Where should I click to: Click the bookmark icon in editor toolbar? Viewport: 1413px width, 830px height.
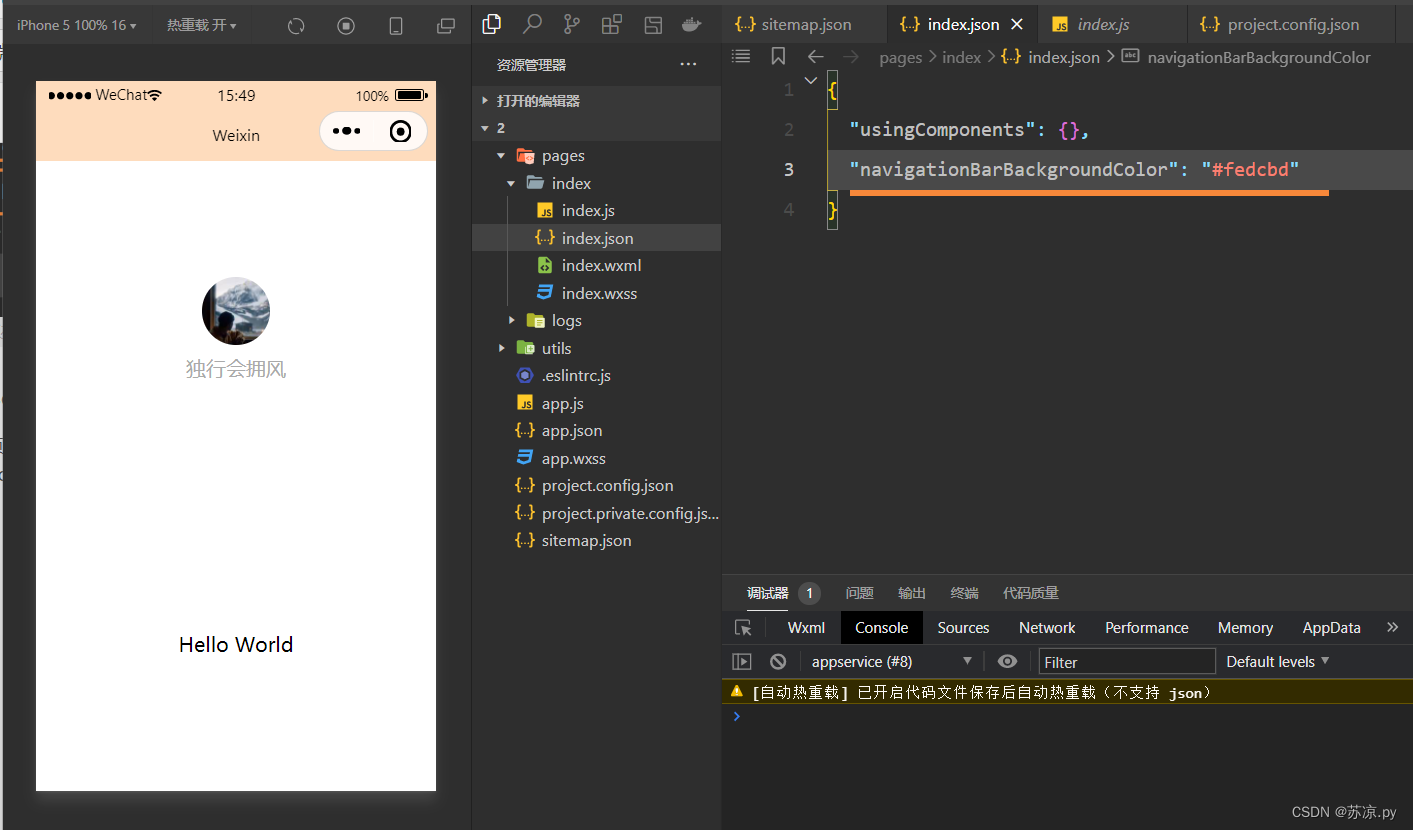(778, 57)
